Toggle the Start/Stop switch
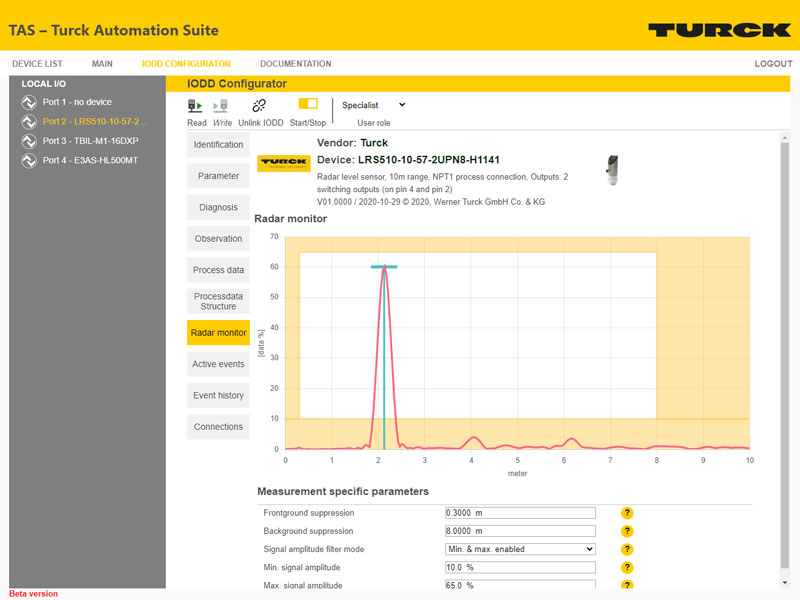This screenshot has width=800, height=600. pos(308,104)
